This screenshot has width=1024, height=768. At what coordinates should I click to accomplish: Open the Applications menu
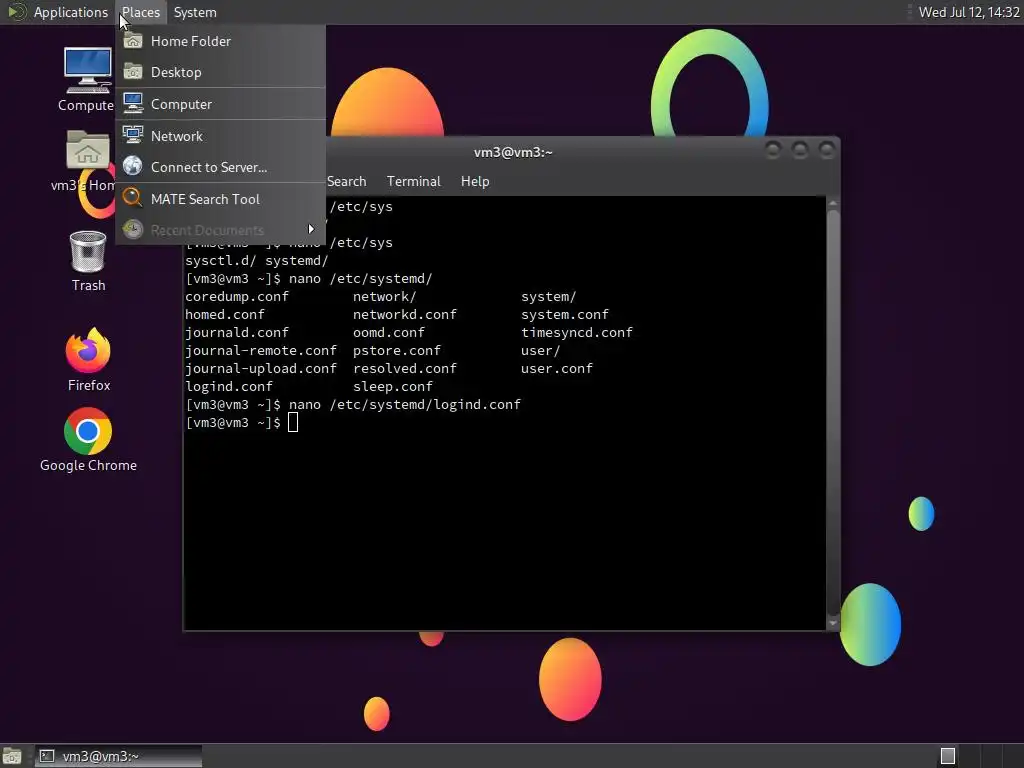(71, 12)
